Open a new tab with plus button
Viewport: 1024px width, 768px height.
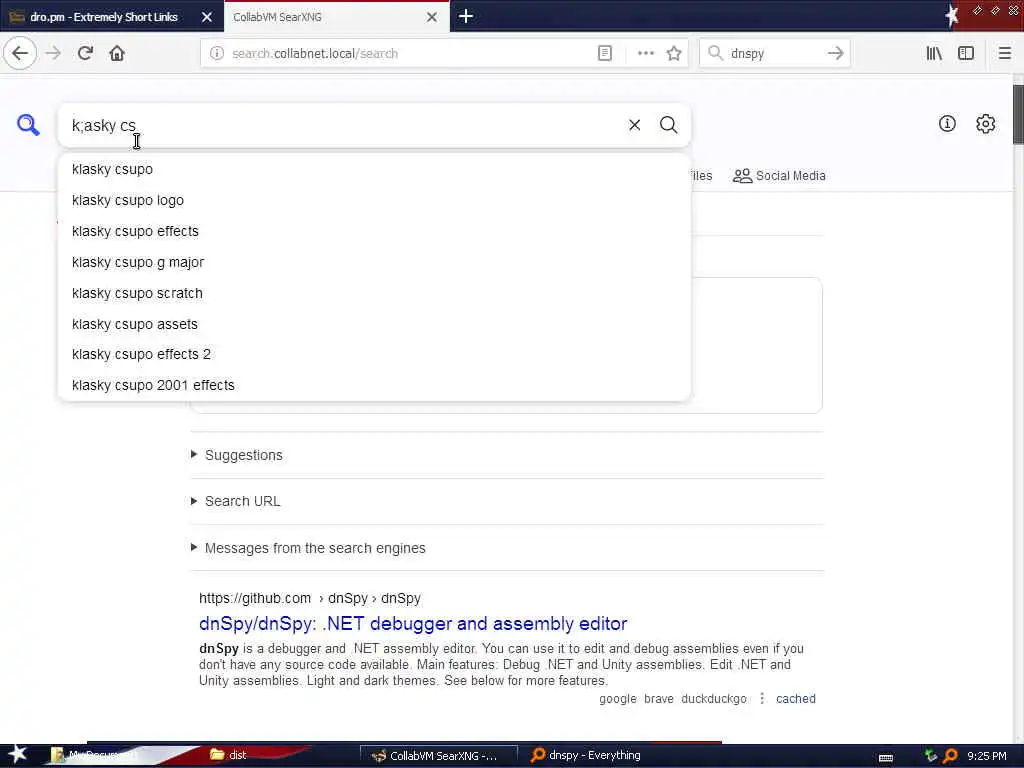click(466, 16)
